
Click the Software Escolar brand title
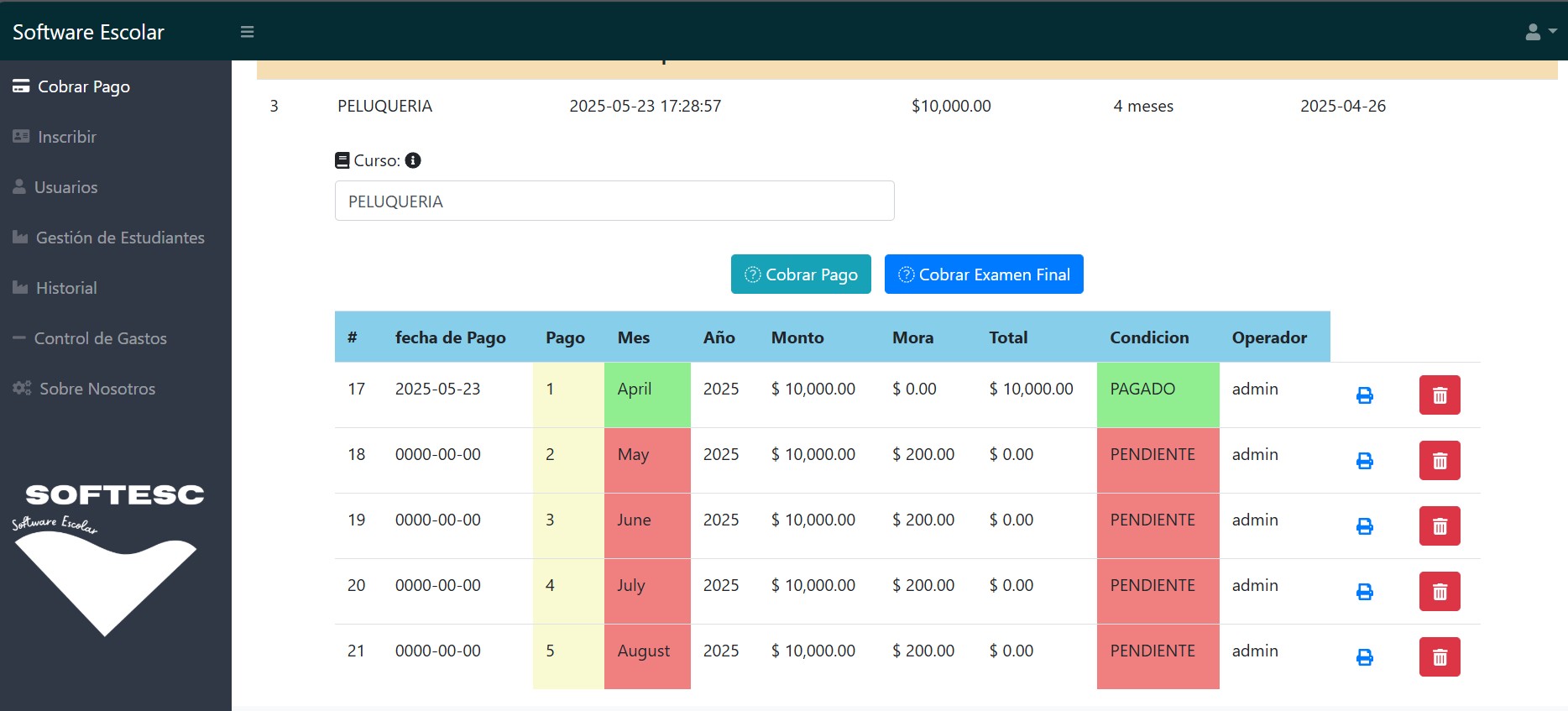click(x=88, y=32)
